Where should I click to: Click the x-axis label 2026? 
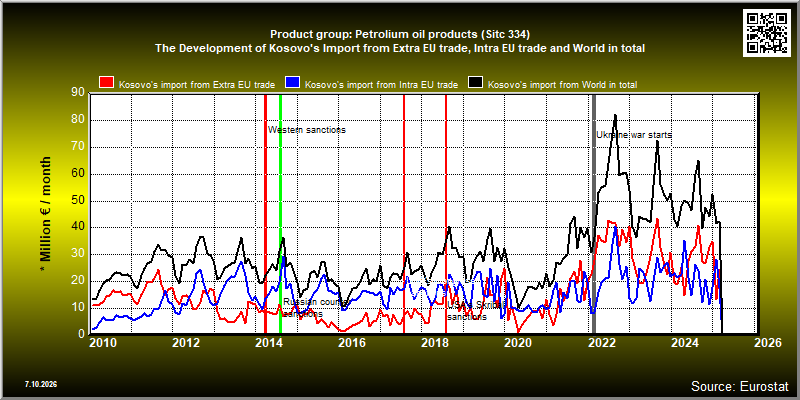pyautogui.click(x=769, y=343)
